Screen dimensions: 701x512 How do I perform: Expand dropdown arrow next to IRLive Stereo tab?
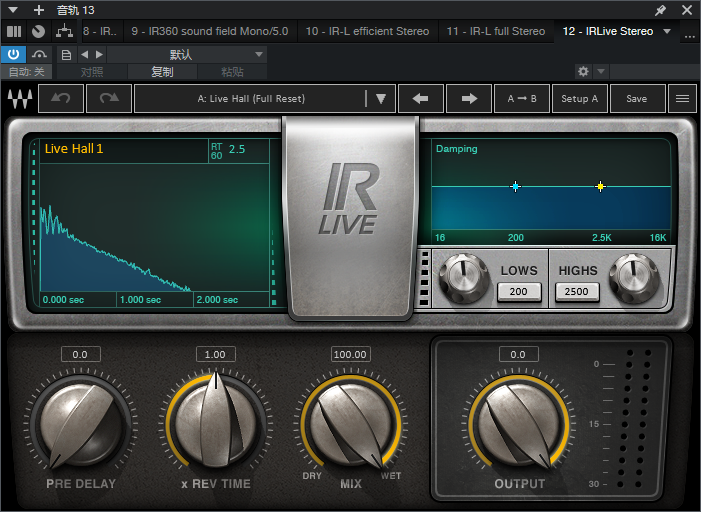coord(667,31)
